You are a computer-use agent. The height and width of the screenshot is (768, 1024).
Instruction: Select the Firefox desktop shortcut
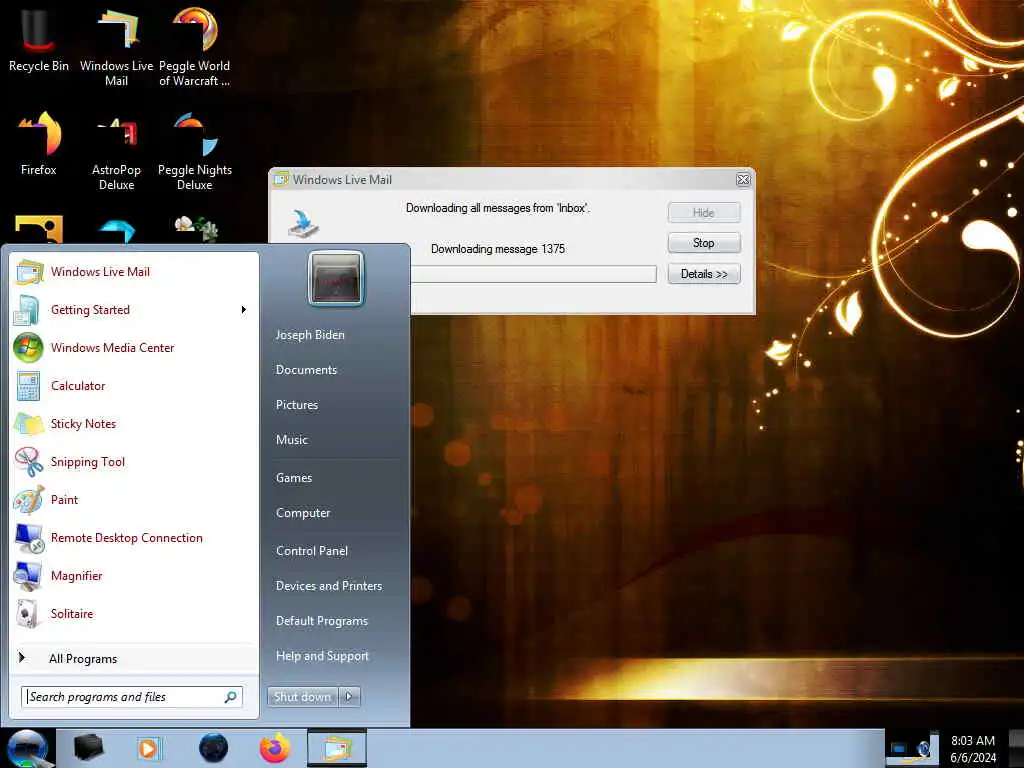click(x=39, y=144)
